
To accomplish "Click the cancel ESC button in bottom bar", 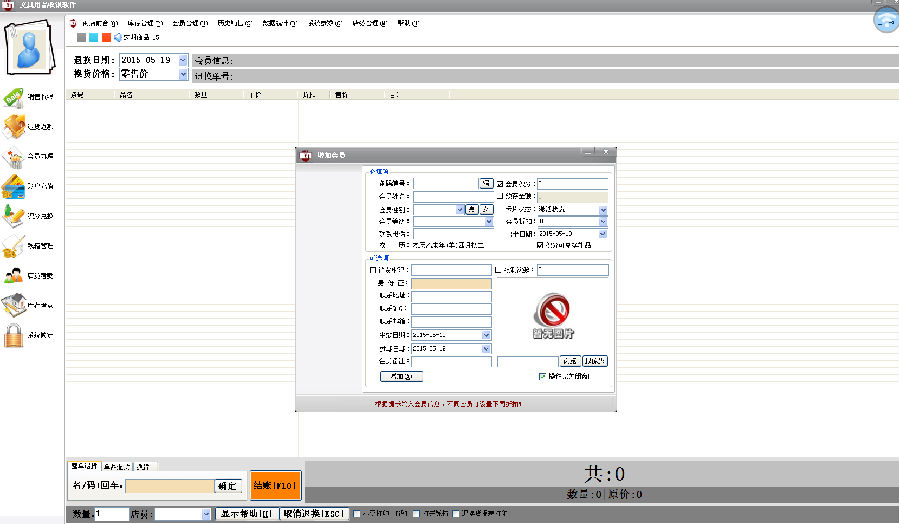I will tap(313, 514).
